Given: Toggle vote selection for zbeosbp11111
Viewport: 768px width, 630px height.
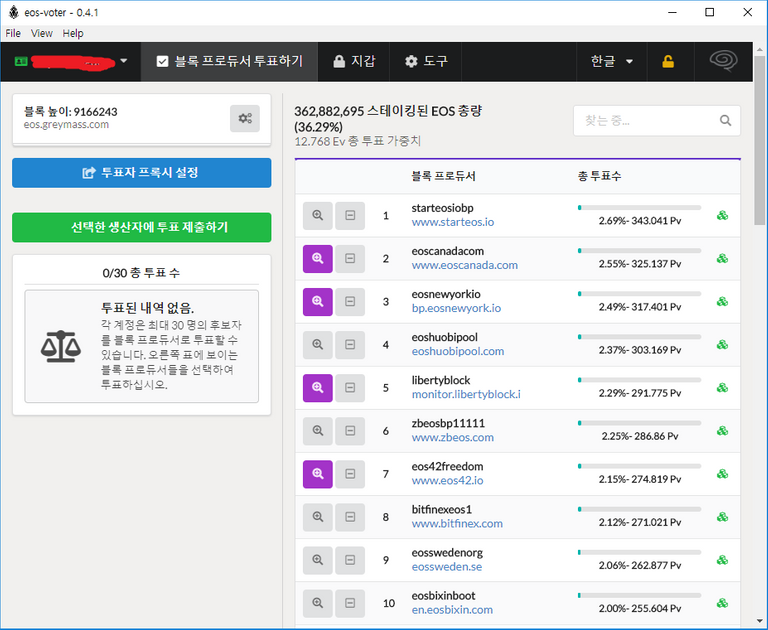Looking at the screenshot, I should coord(350,431).
